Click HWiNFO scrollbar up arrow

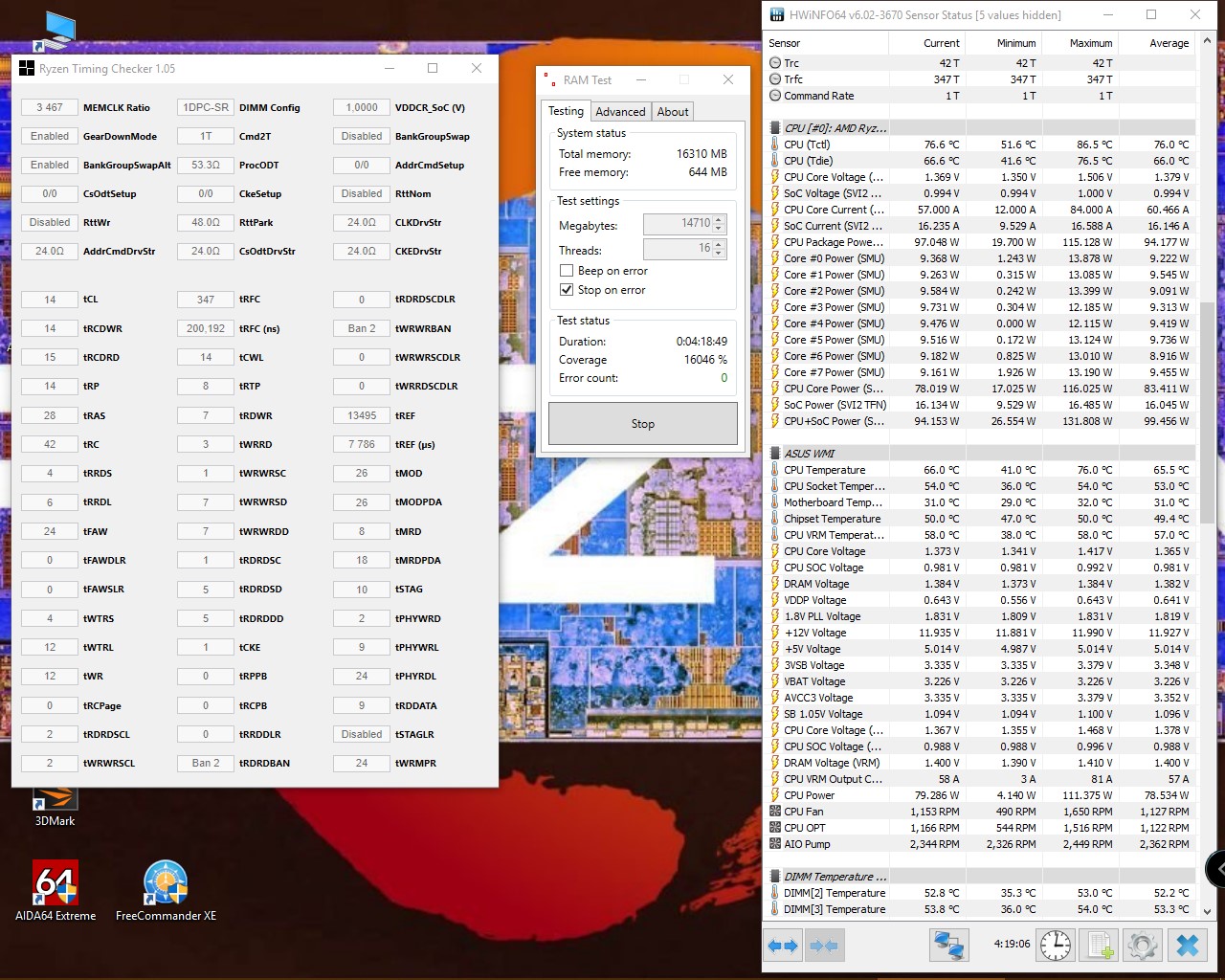pyautogui.click(x=1207, y=42)
